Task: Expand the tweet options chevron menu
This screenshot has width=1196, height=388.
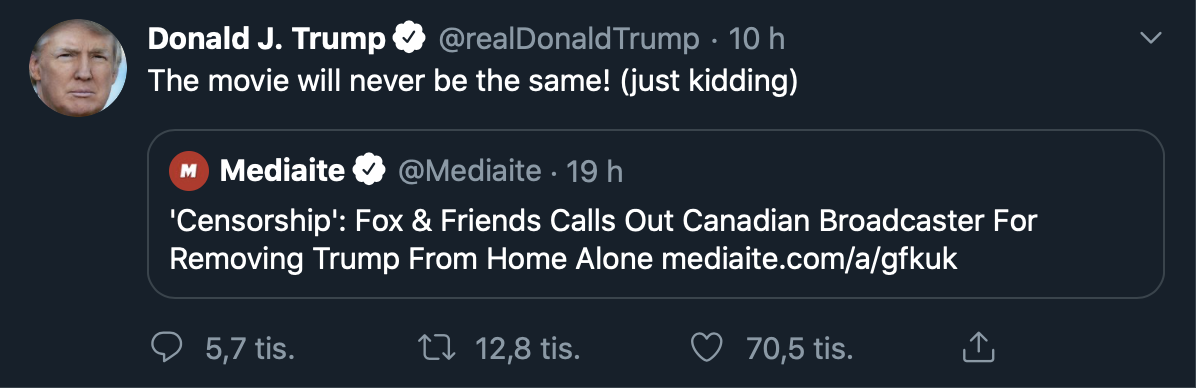Action: [1149, 37]
